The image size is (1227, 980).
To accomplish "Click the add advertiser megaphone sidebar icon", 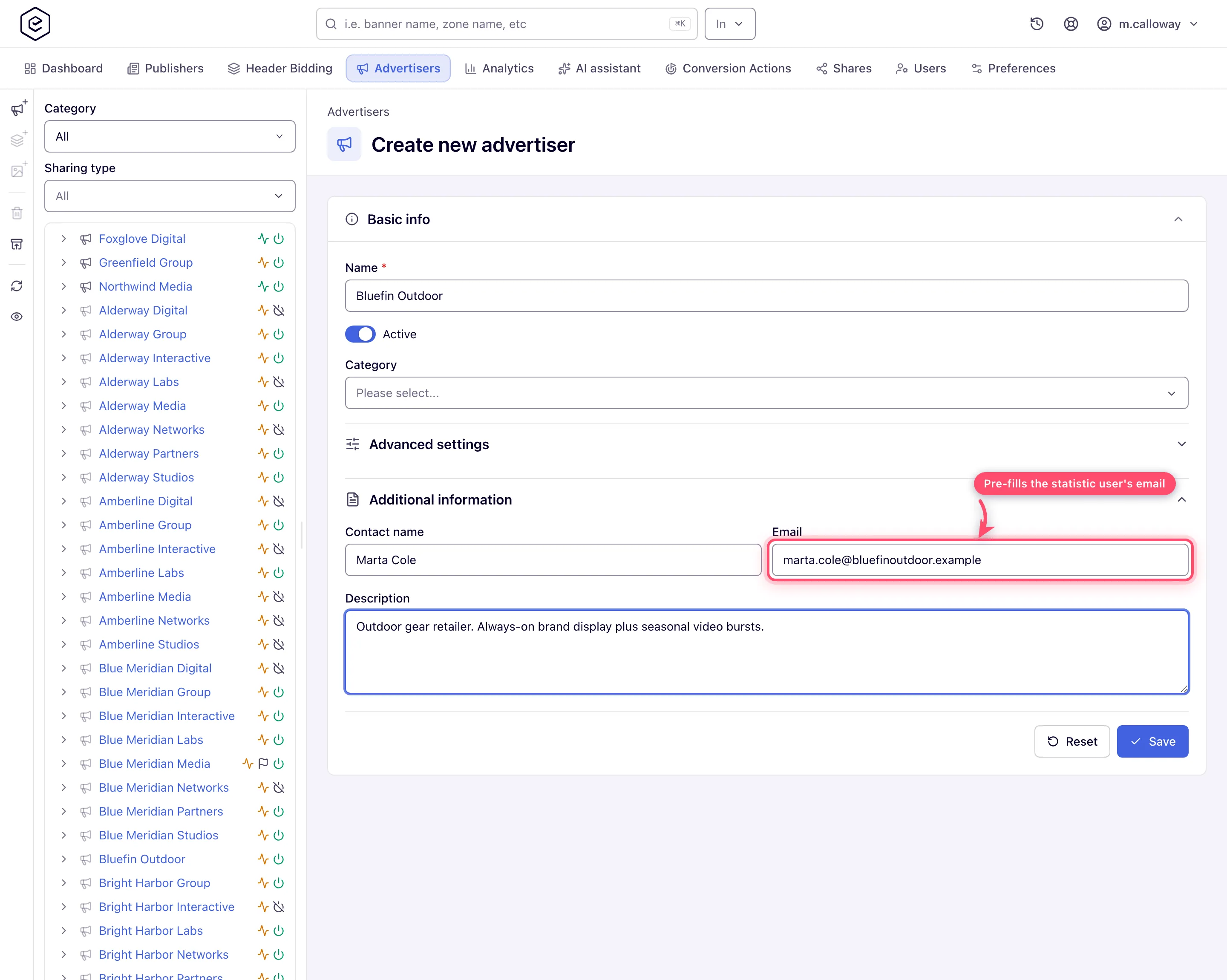I will 18,108.
